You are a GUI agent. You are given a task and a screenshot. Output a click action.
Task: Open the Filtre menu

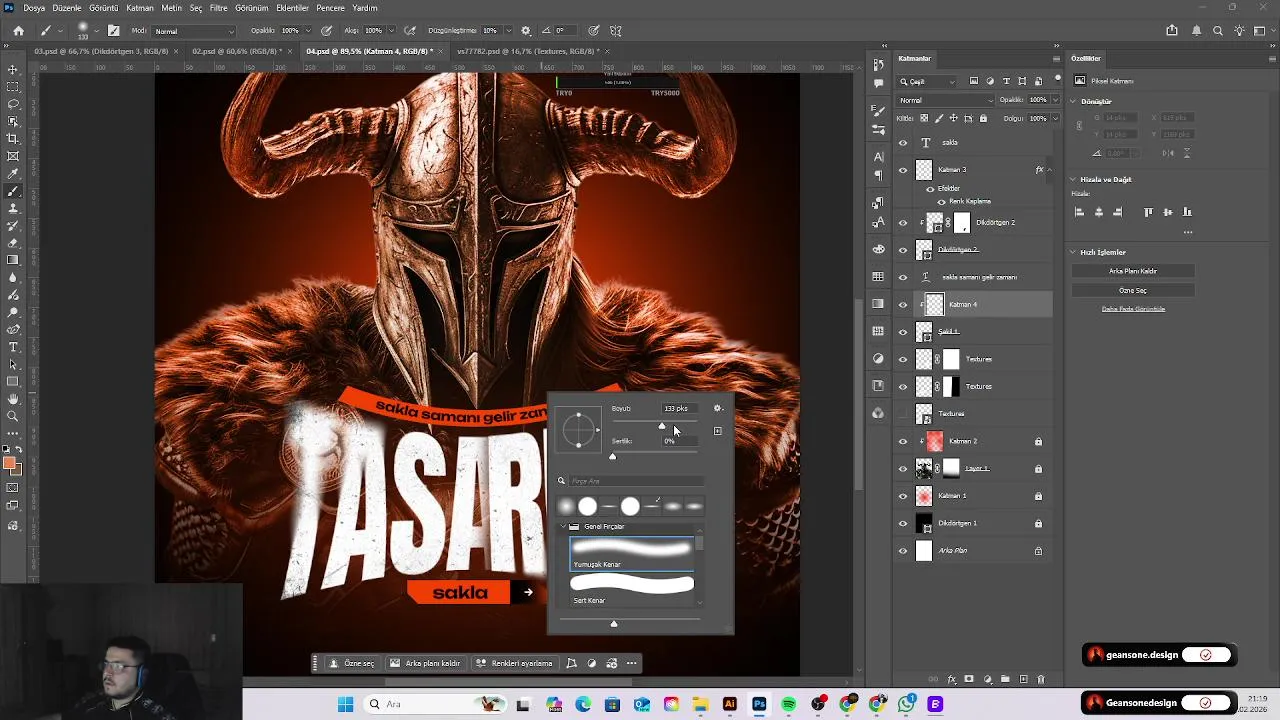pyautogui.click(x=218, y=8)
